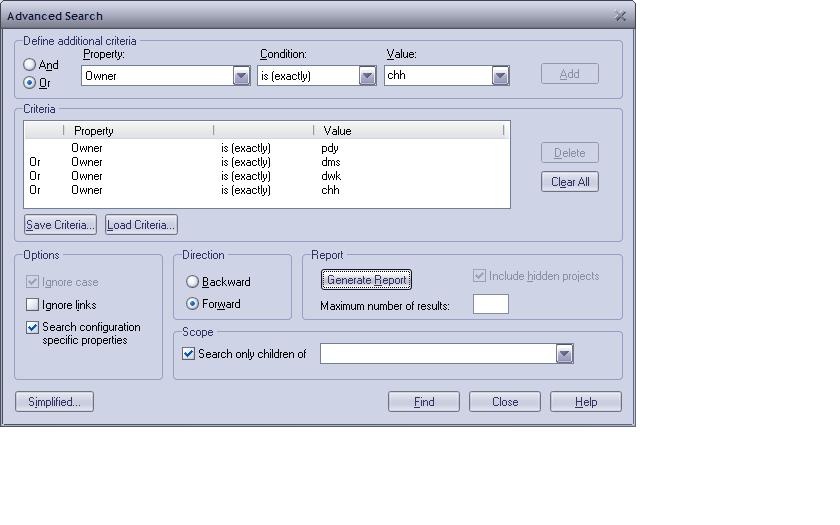840x525 pixels.
Task: Toggle Search only children of checkbox
Action: point(188,354)
